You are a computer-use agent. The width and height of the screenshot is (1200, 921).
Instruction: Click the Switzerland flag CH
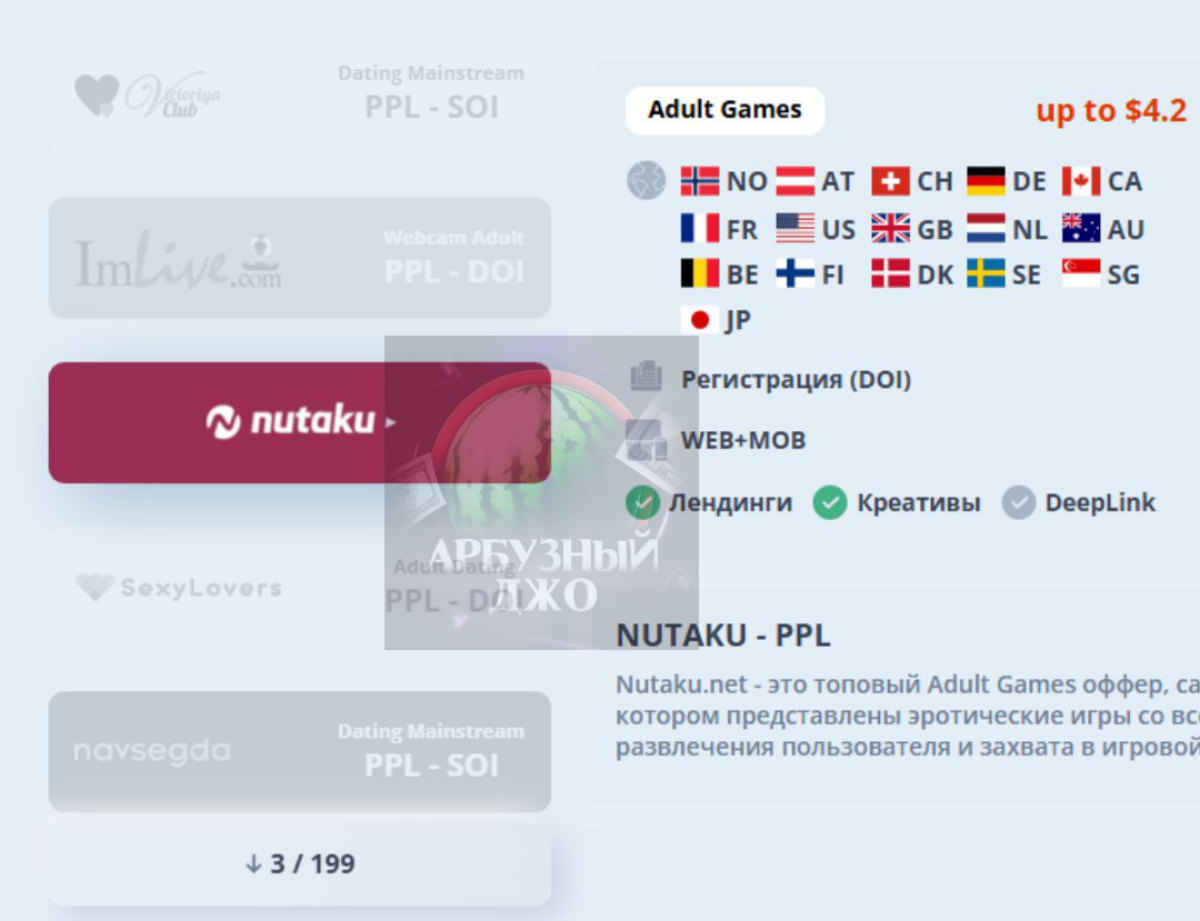coord(891,181)
